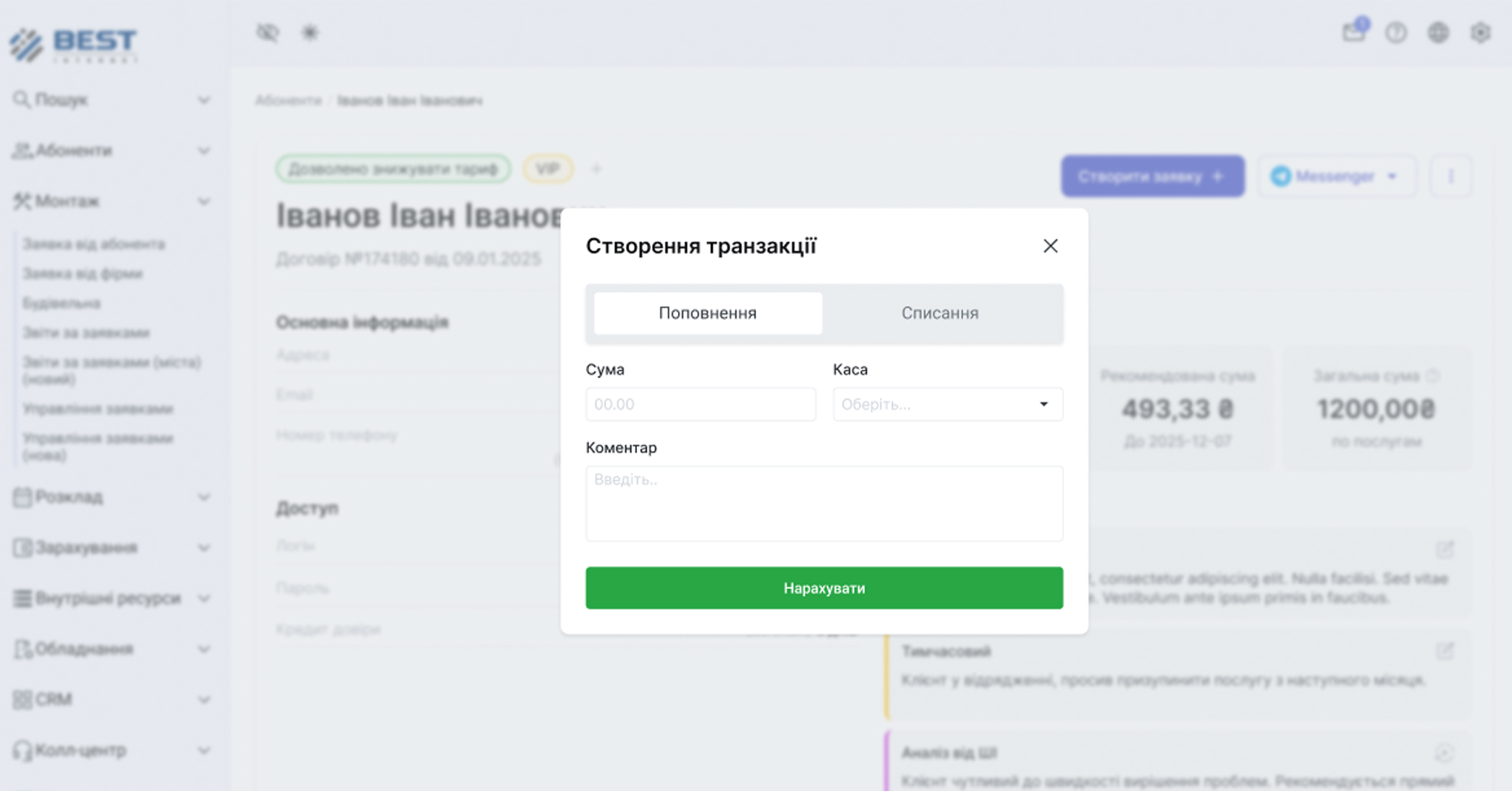Click the help question mark icon
This screenshot has width=1512, height=791.
point(1396,32)
